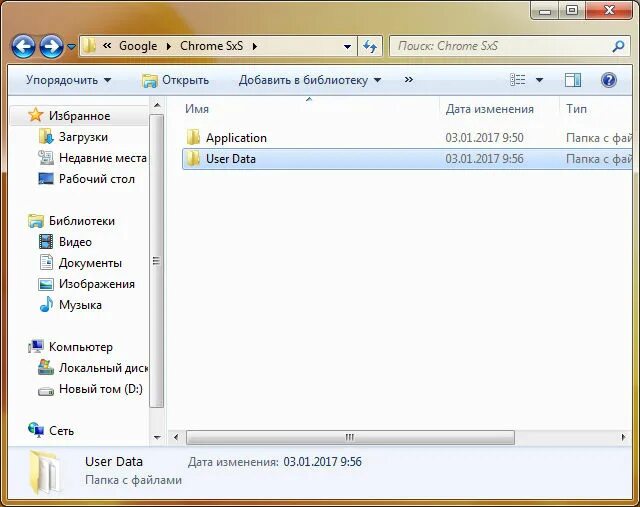Close the Explorer window

coord(609,11)
